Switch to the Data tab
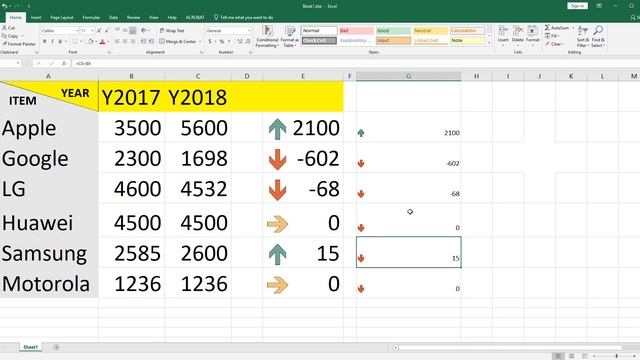The height and width of the screenshot is (360, 640). (x=113, y=18)
